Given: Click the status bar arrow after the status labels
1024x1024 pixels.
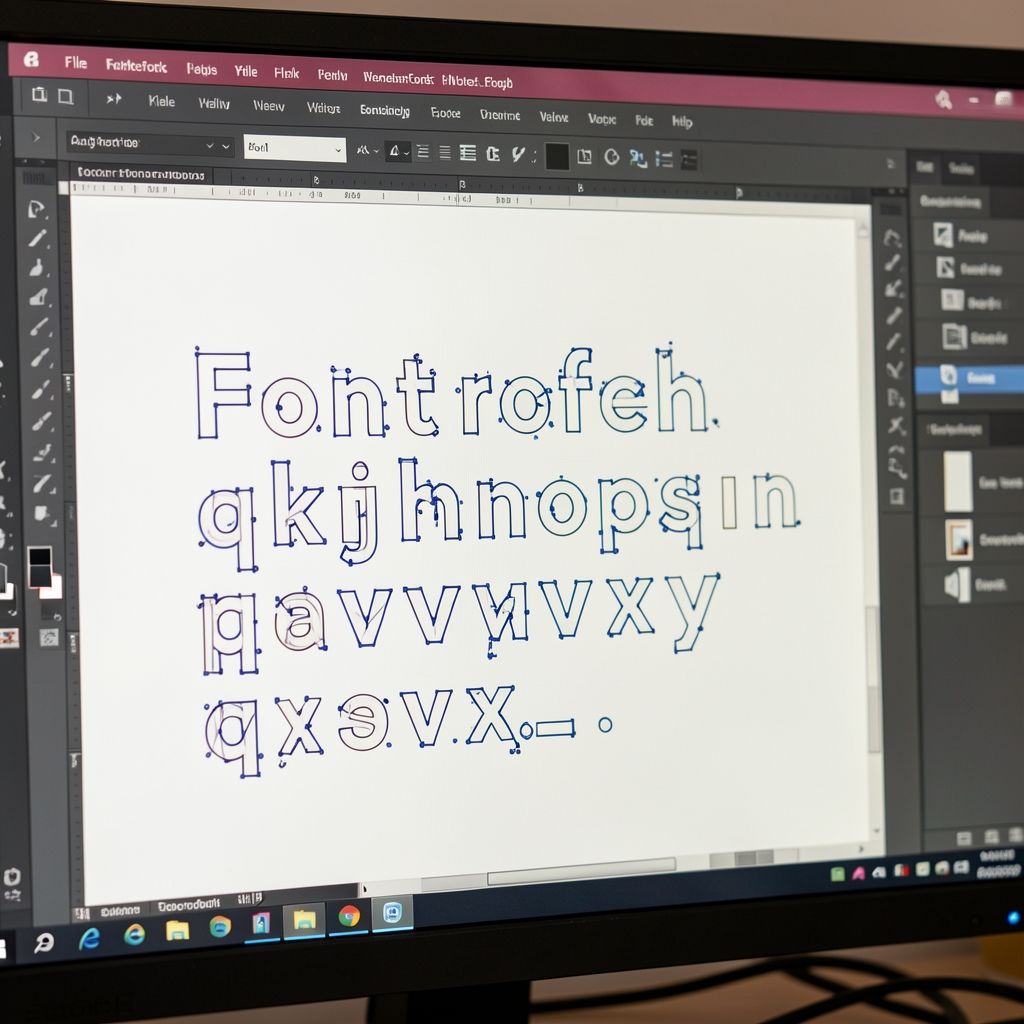Looking at the screenshot, I should [x=364, y=889].
